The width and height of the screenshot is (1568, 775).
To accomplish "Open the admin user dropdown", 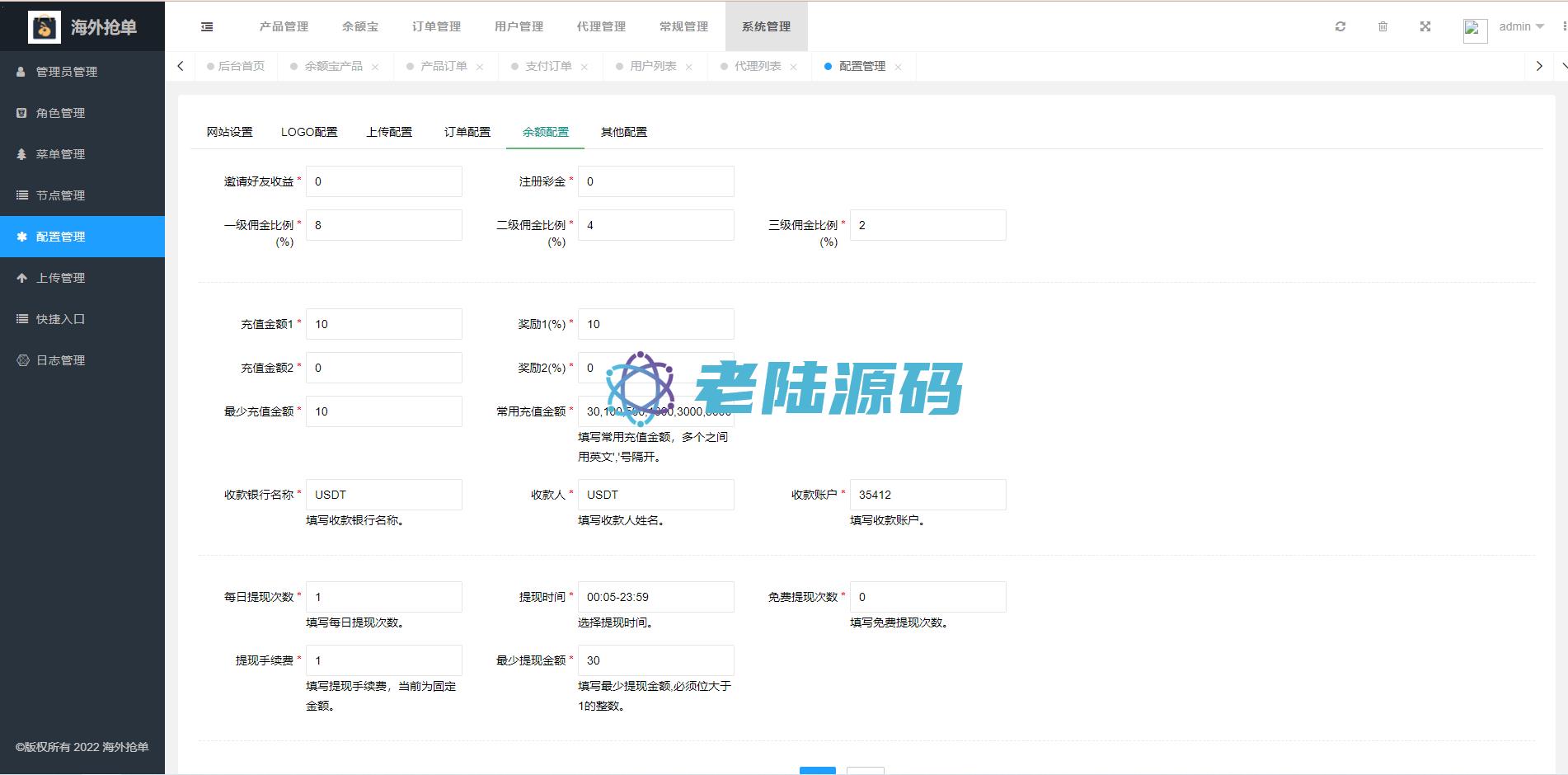I will [1520, 26].
